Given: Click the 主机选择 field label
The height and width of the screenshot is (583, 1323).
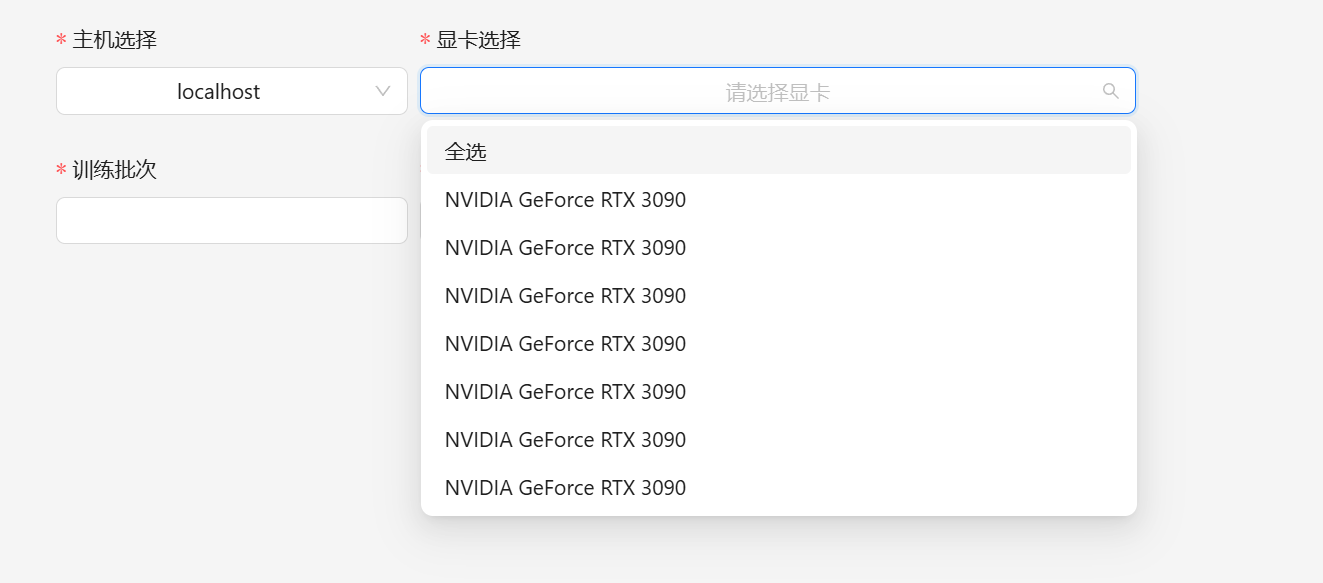Looking at the screenshot, I should [x=114, y=40].
